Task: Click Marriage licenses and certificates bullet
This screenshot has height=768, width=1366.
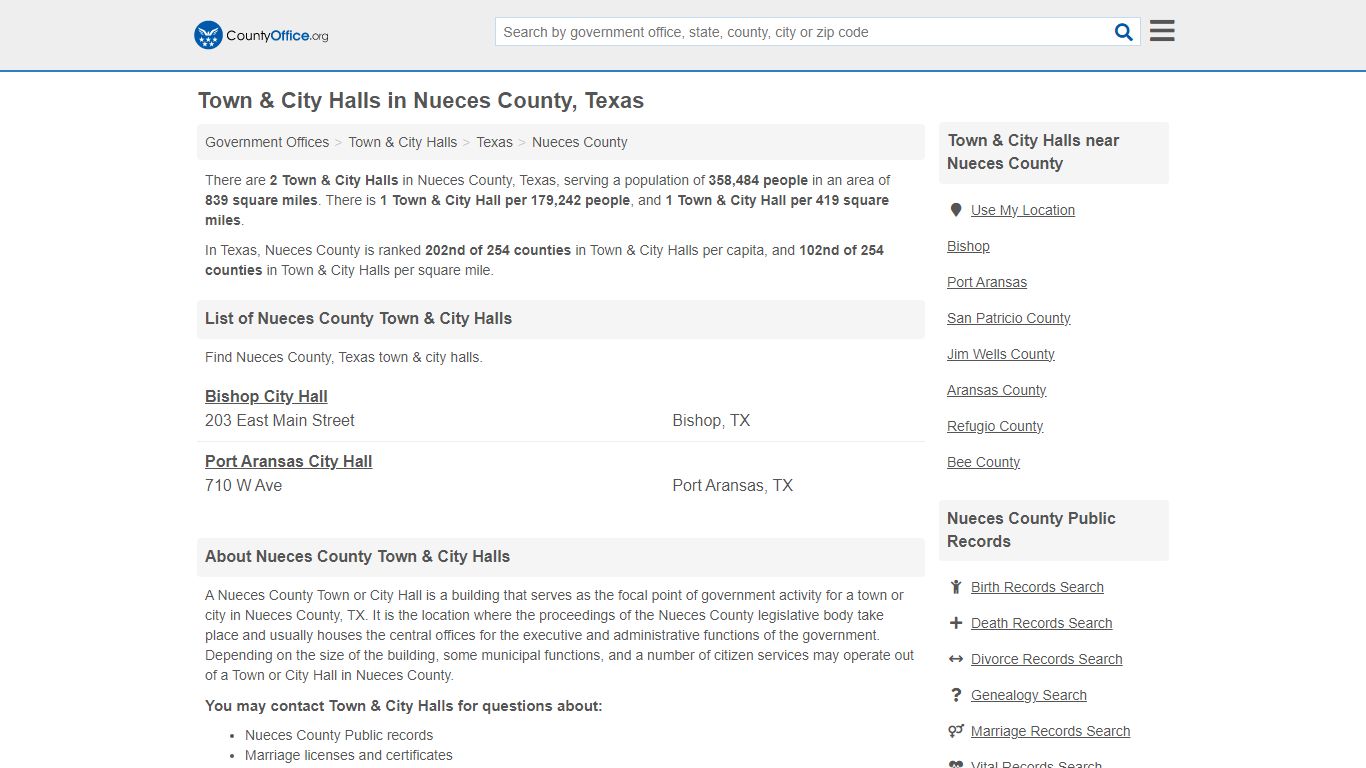Action: 348,755
